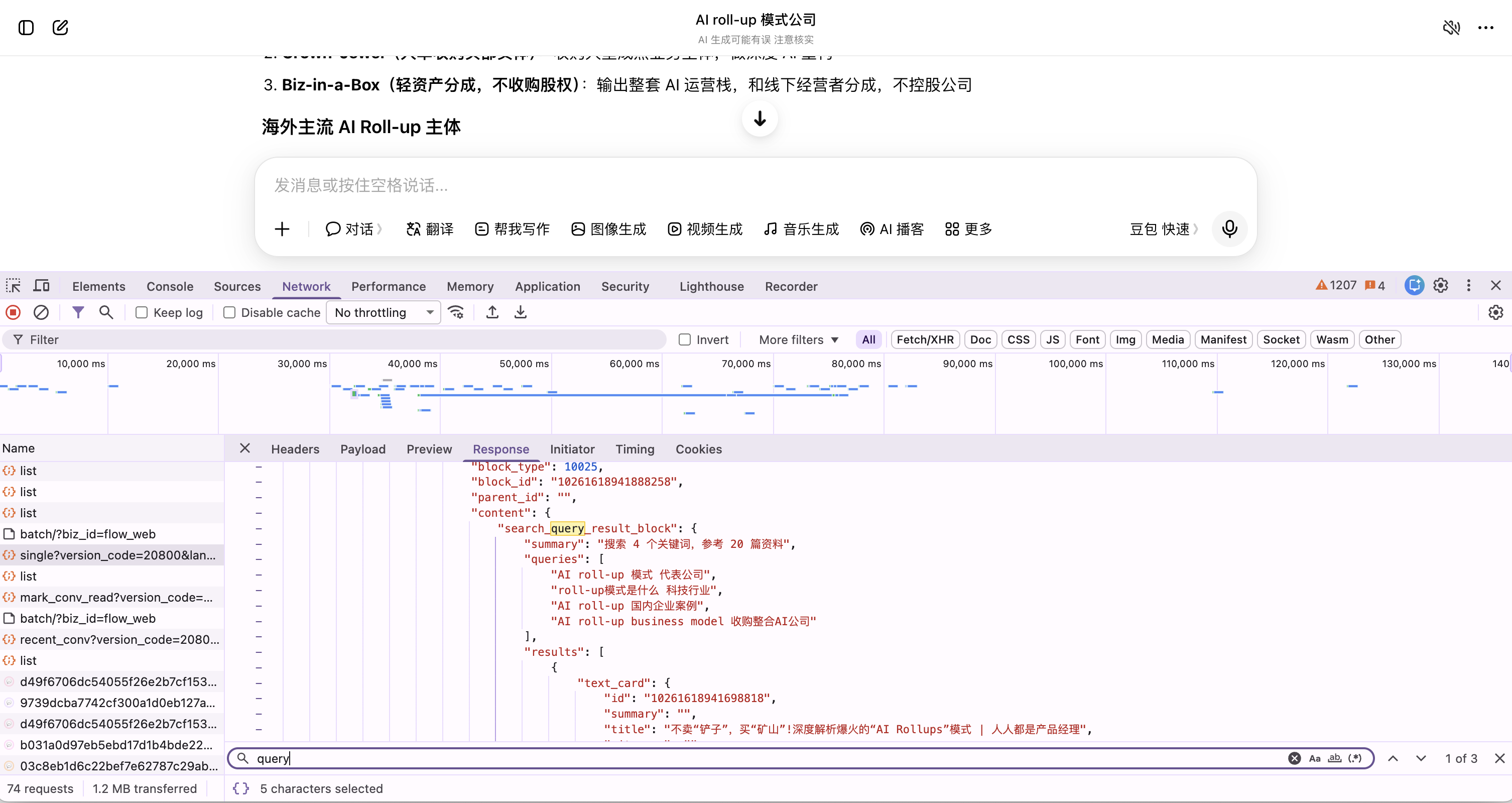
Task: Click the network Filter text field
Action: click(x=334, y=339)
